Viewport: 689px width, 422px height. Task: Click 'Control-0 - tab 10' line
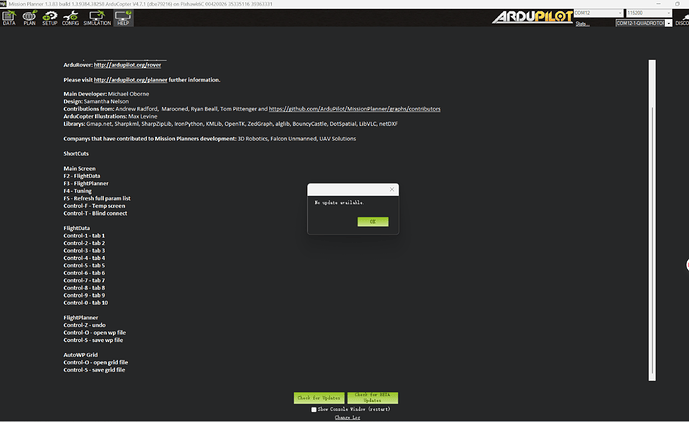[x=86, y=303]
